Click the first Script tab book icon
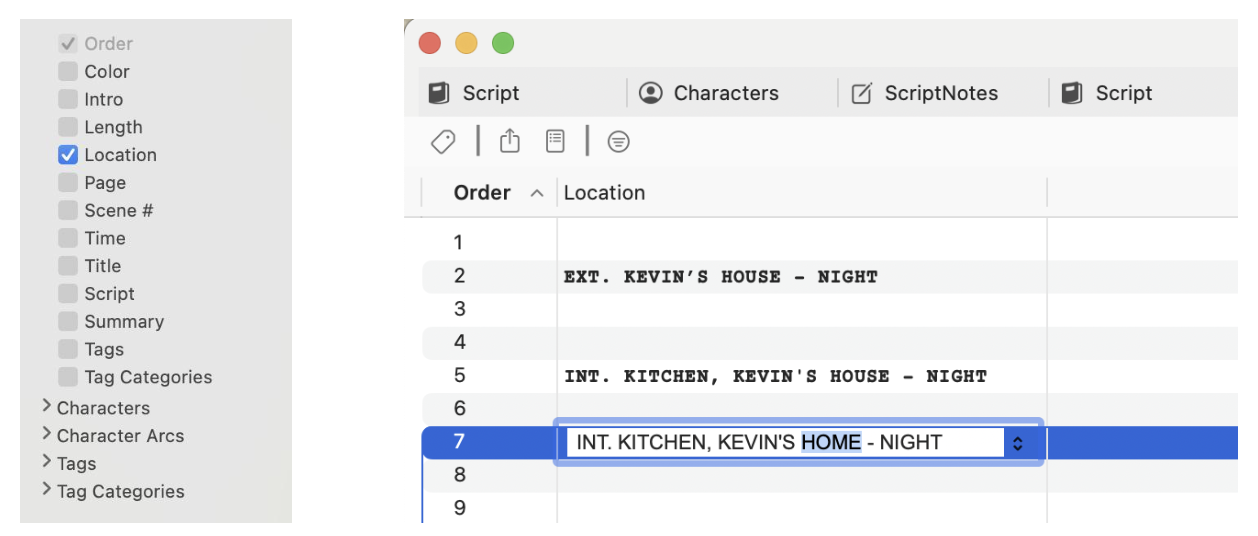Screen dimensions: 1258x536 (439, 93)
